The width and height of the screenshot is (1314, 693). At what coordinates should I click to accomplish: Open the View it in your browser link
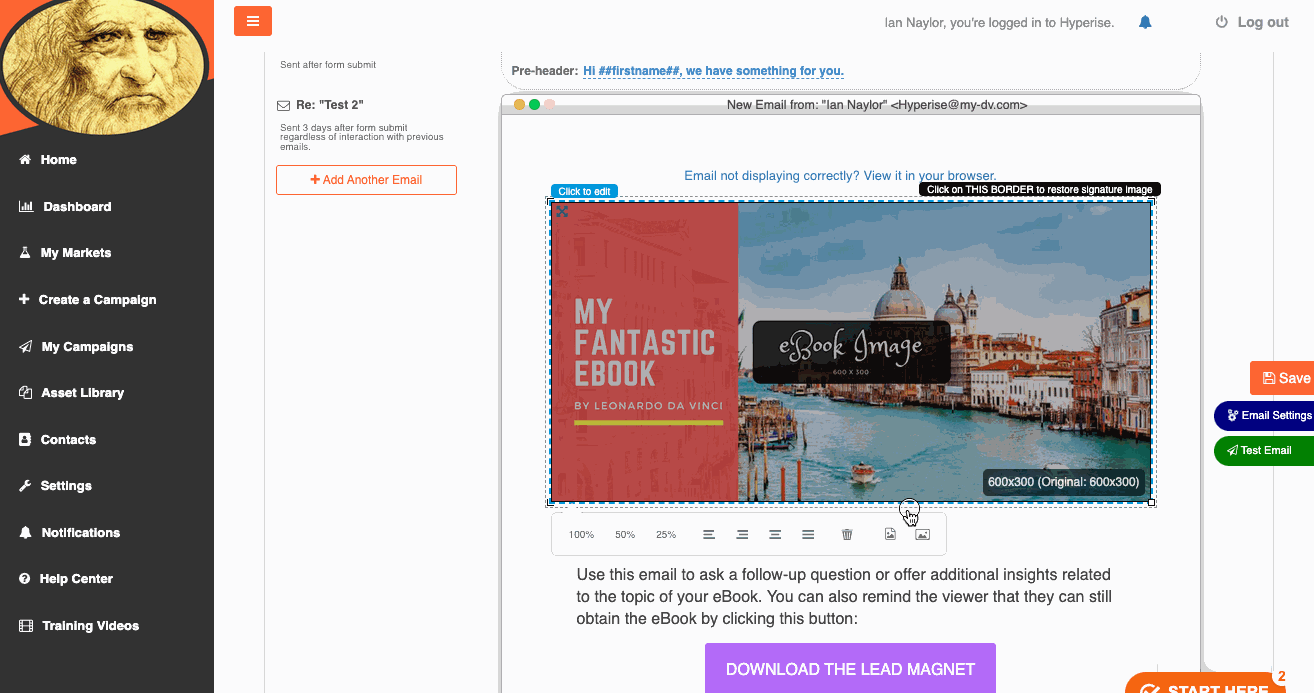click(930, 176)
